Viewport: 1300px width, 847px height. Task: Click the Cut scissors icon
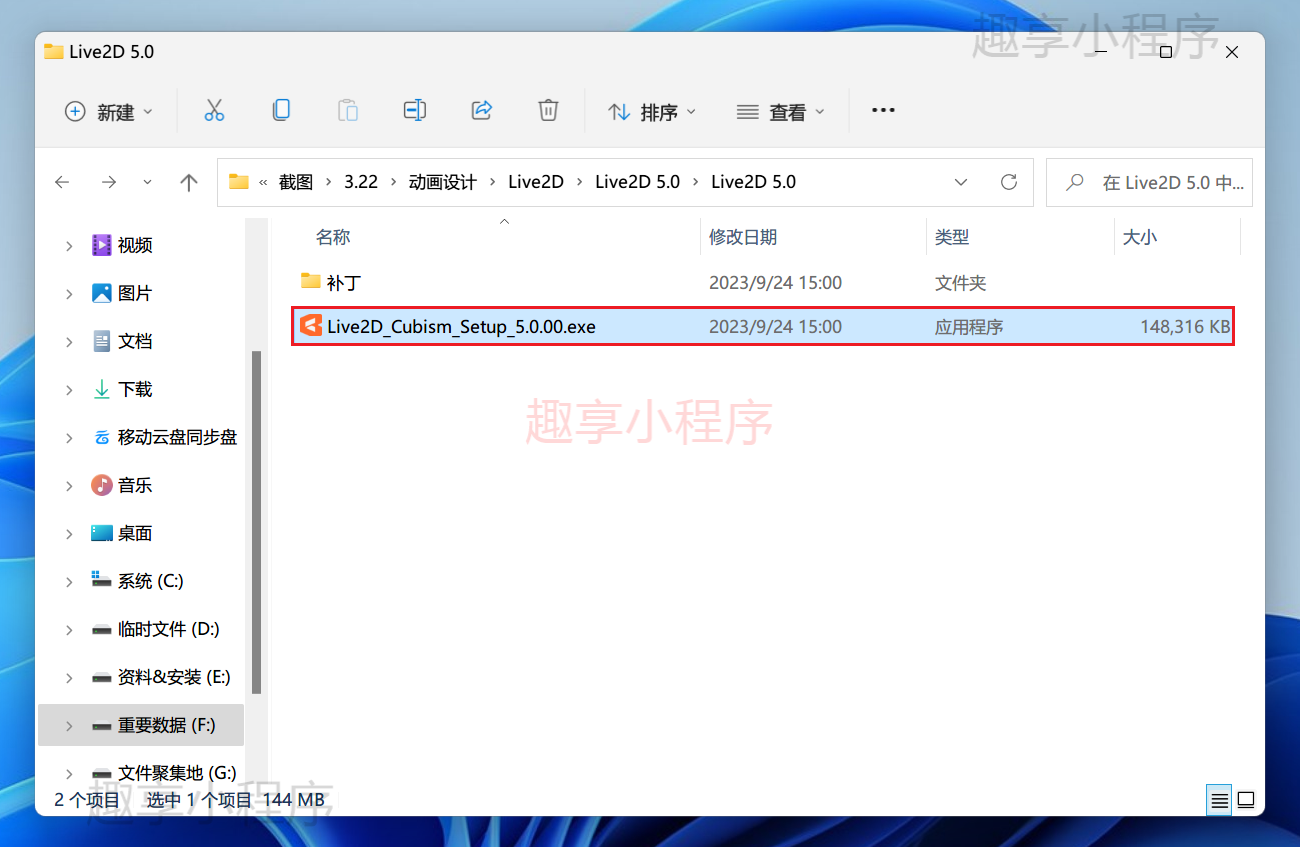(x=214, y=111)
